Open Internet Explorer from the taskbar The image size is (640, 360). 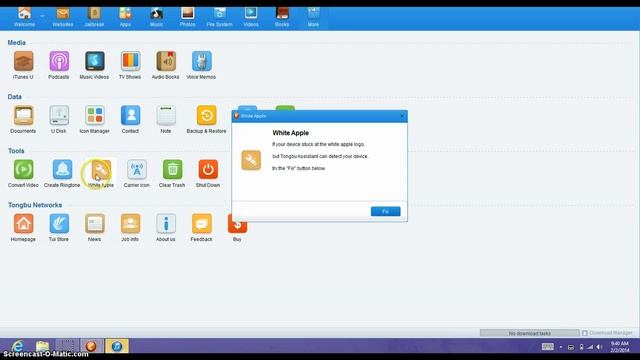pyautogui.click(x=17, y=346)
